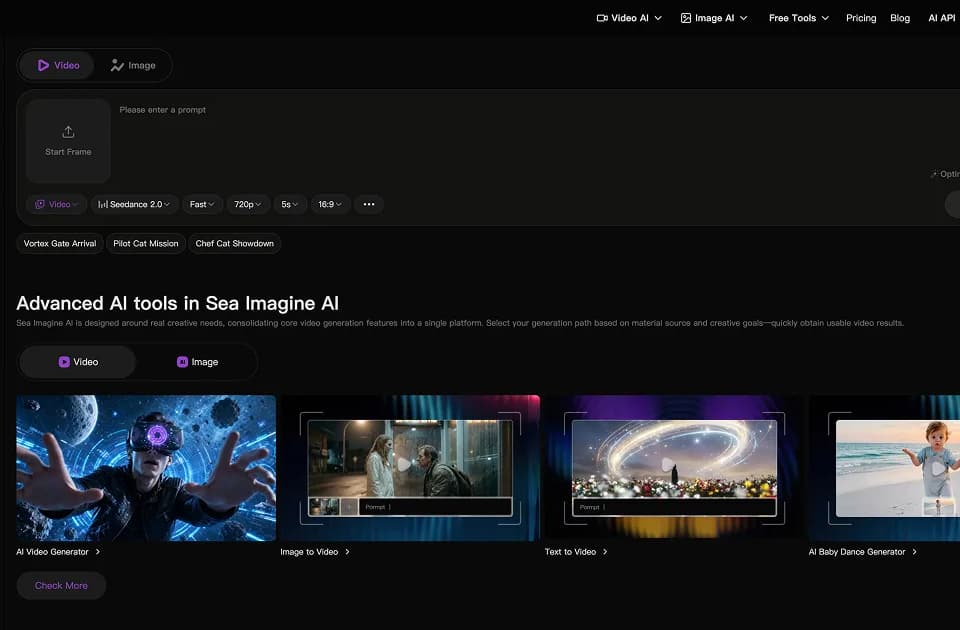Go to the Pricing page
960x630 pixels.
861,18
